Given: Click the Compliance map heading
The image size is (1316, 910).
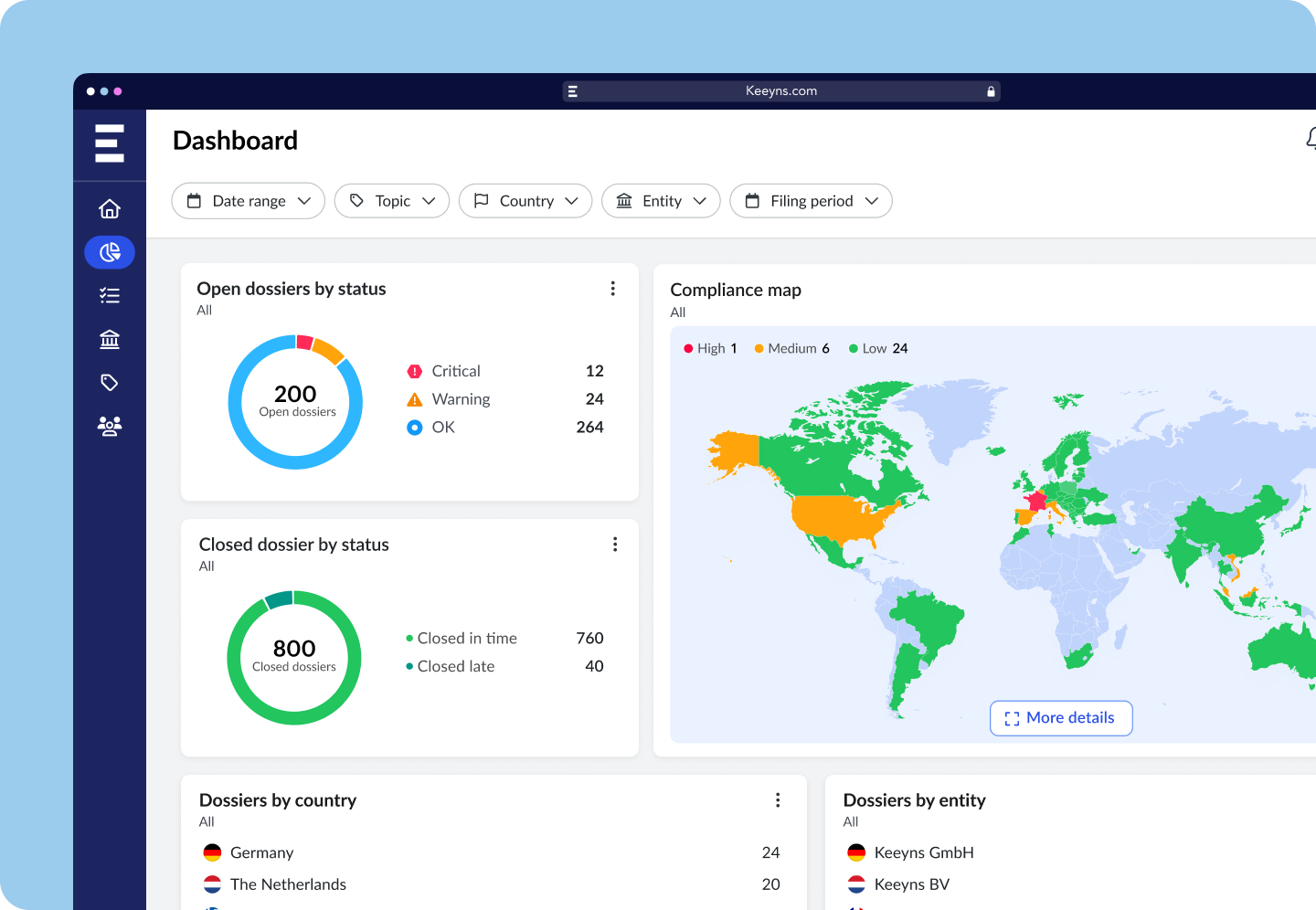Looking at the screenshot, I should pyautogui.click(x=736, y=290).
